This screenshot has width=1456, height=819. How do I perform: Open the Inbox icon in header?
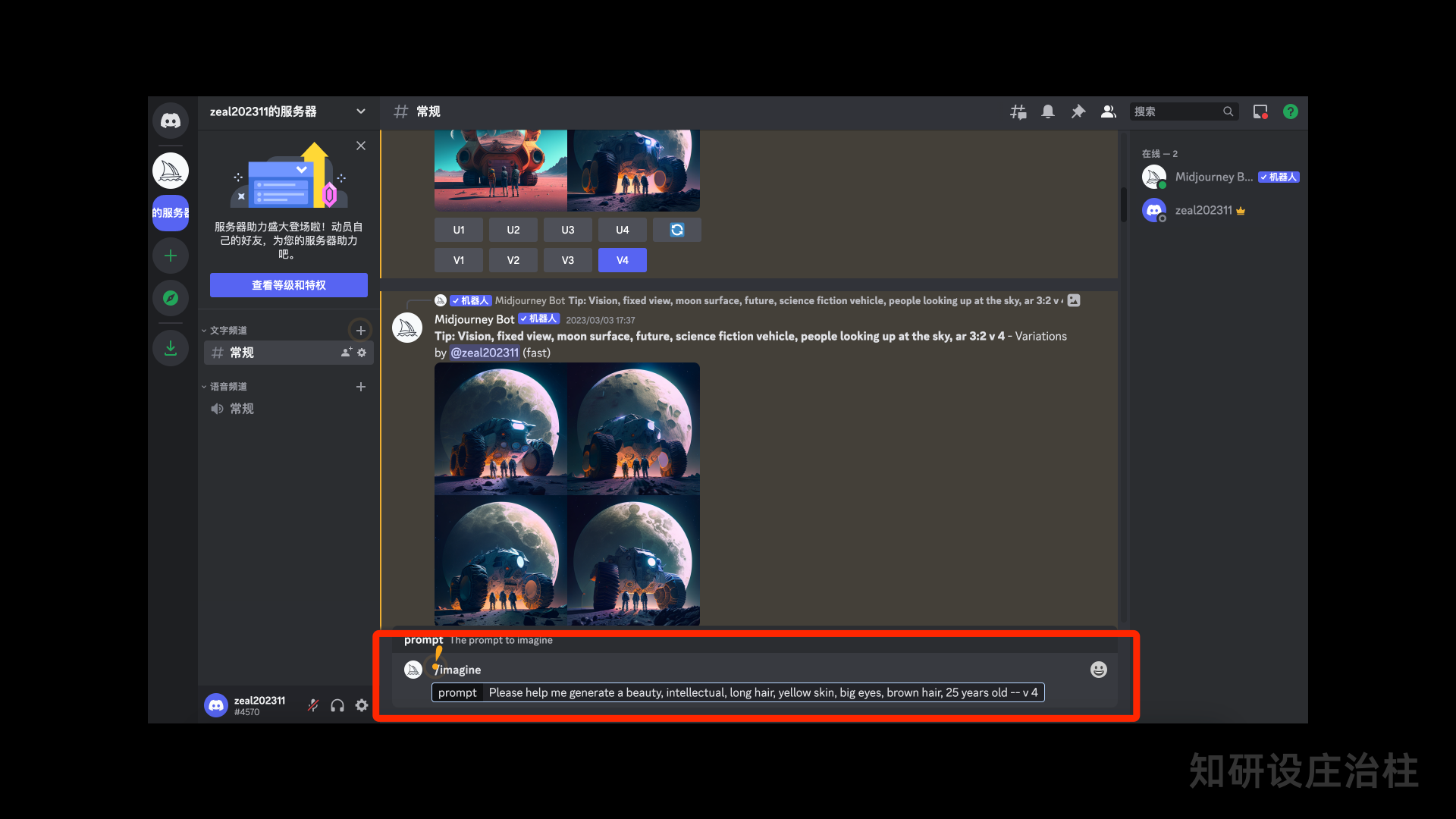click(x=1260, y=111)
